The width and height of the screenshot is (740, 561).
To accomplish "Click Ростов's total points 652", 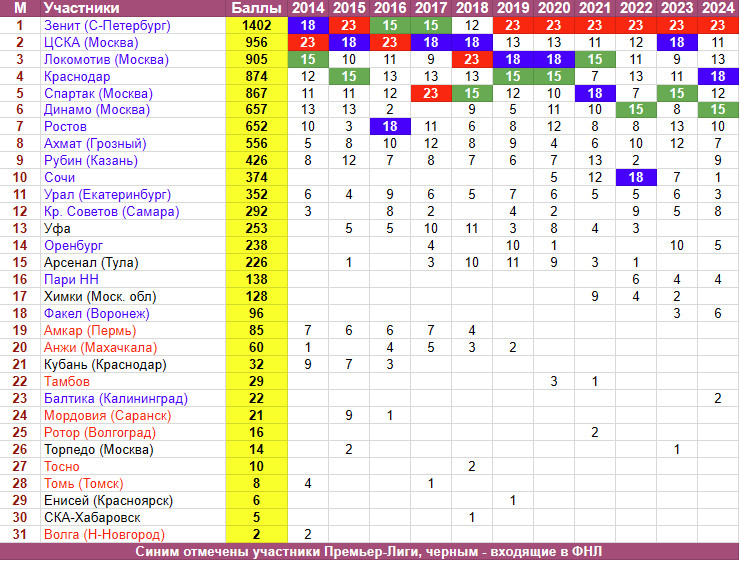I will [x=256, y=126].
